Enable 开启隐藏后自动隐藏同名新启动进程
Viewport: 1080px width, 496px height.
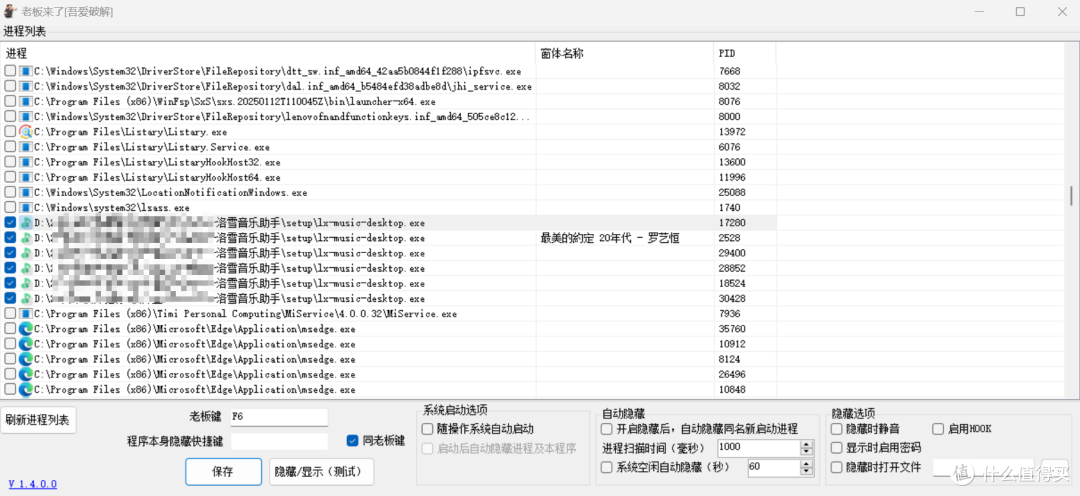(x=606, y=429)
